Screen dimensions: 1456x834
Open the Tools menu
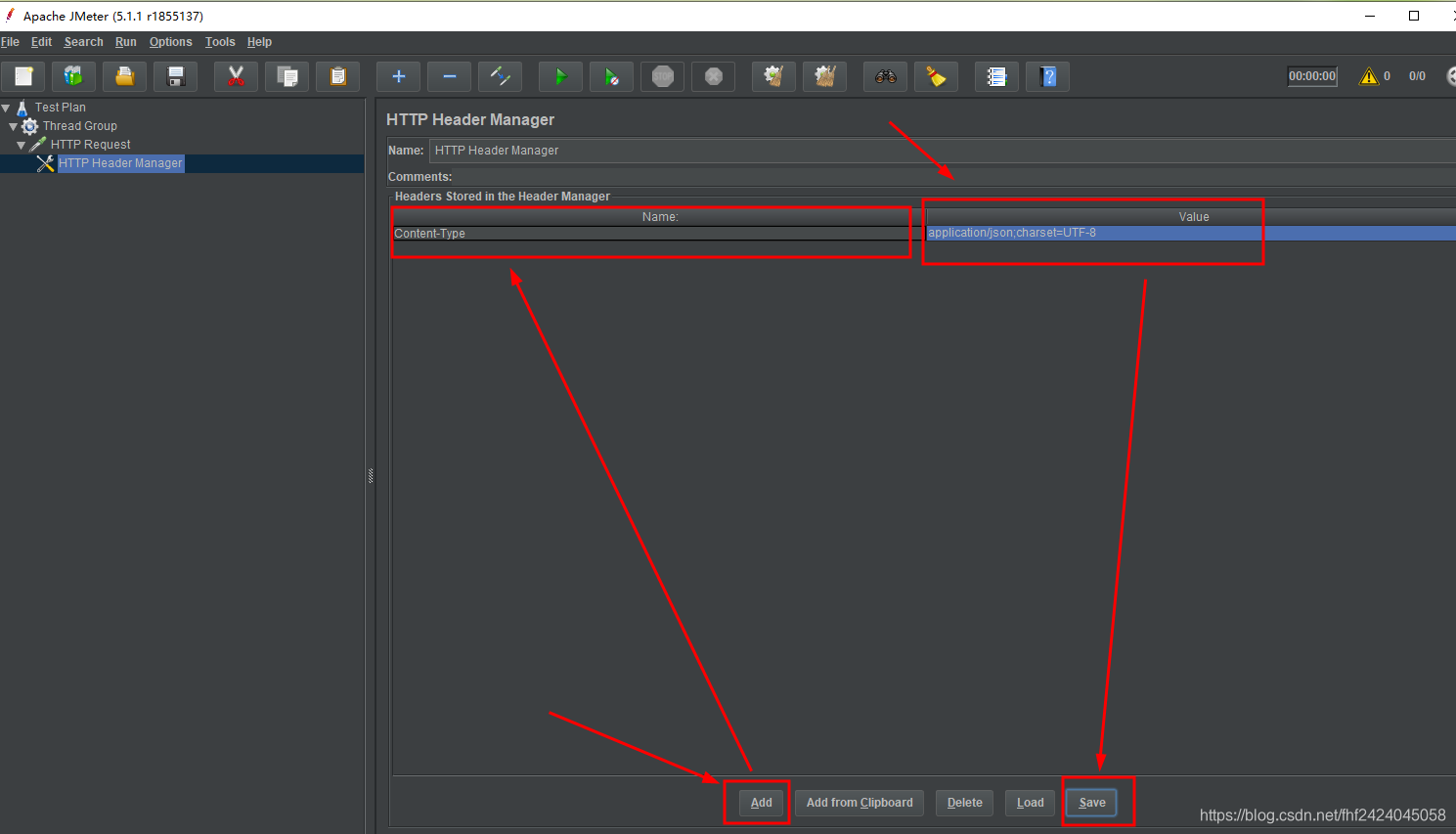[x=220, y=42]
